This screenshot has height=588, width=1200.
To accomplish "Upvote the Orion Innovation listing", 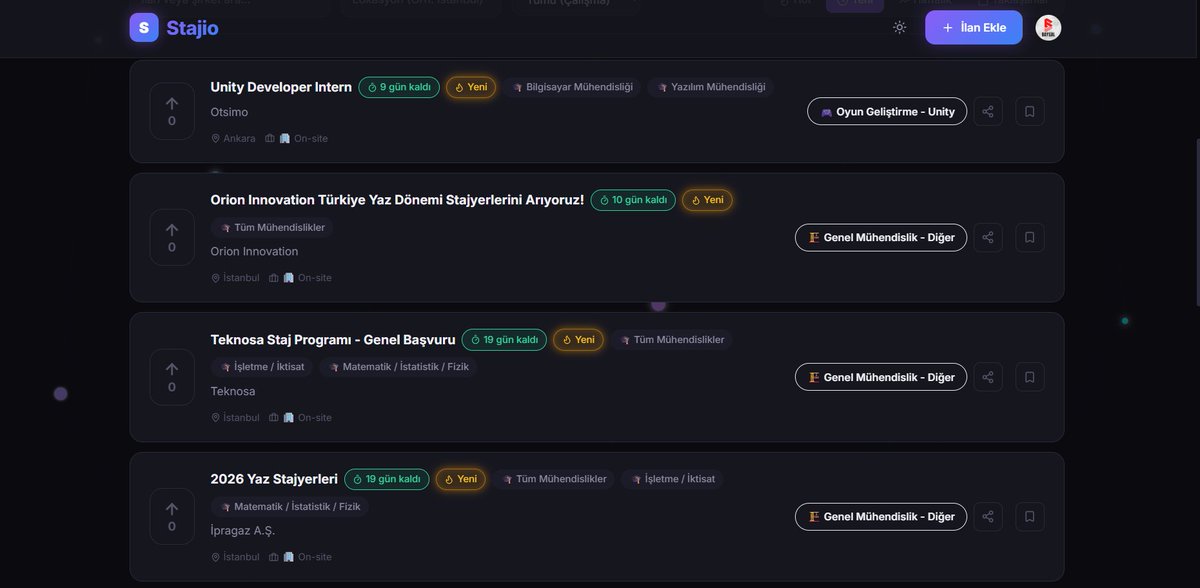I will pos(172,237).
